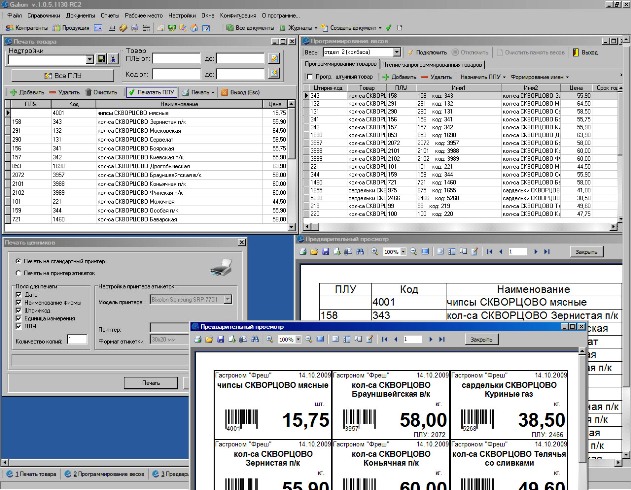The width and height of the screenshot is (631, 490).
Task: Click the Все ПЛУ button
Action: [62, 75]
